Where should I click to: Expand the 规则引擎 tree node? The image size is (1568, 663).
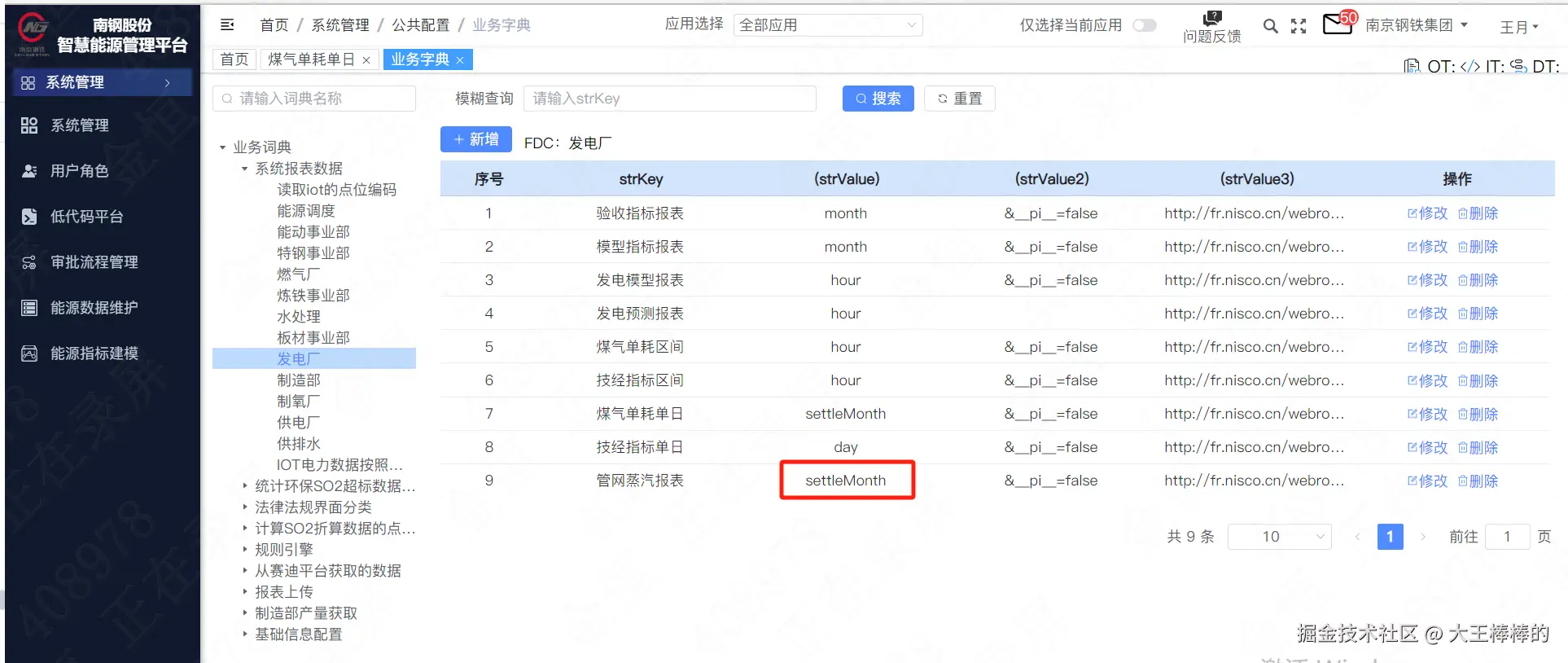click(244, 549)
